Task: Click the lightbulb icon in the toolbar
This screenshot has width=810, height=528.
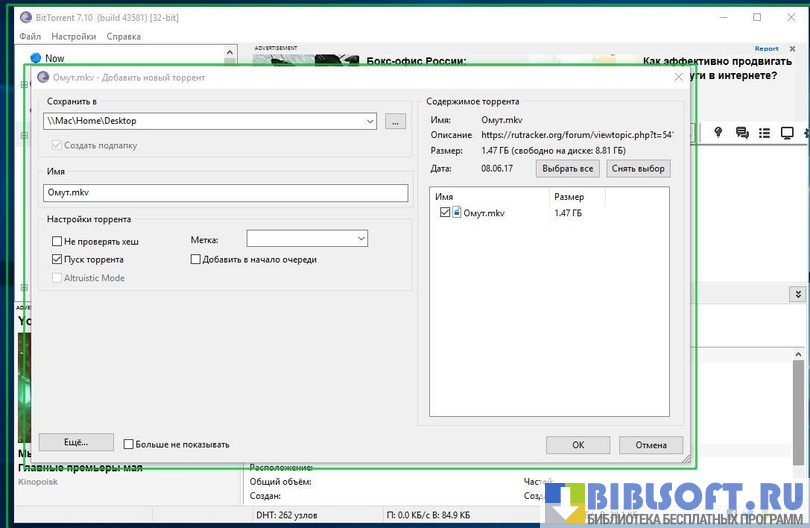Action: (718, 133)
